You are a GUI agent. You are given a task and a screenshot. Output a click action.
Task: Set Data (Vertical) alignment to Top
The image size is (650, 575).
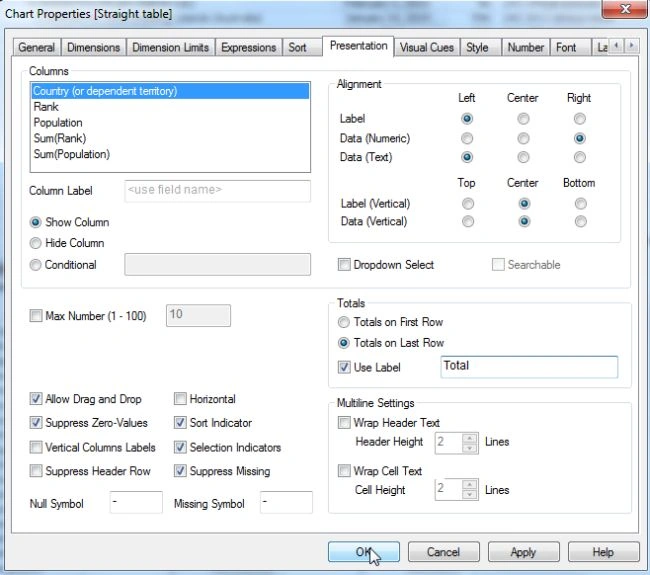click(x=468, y=221)
